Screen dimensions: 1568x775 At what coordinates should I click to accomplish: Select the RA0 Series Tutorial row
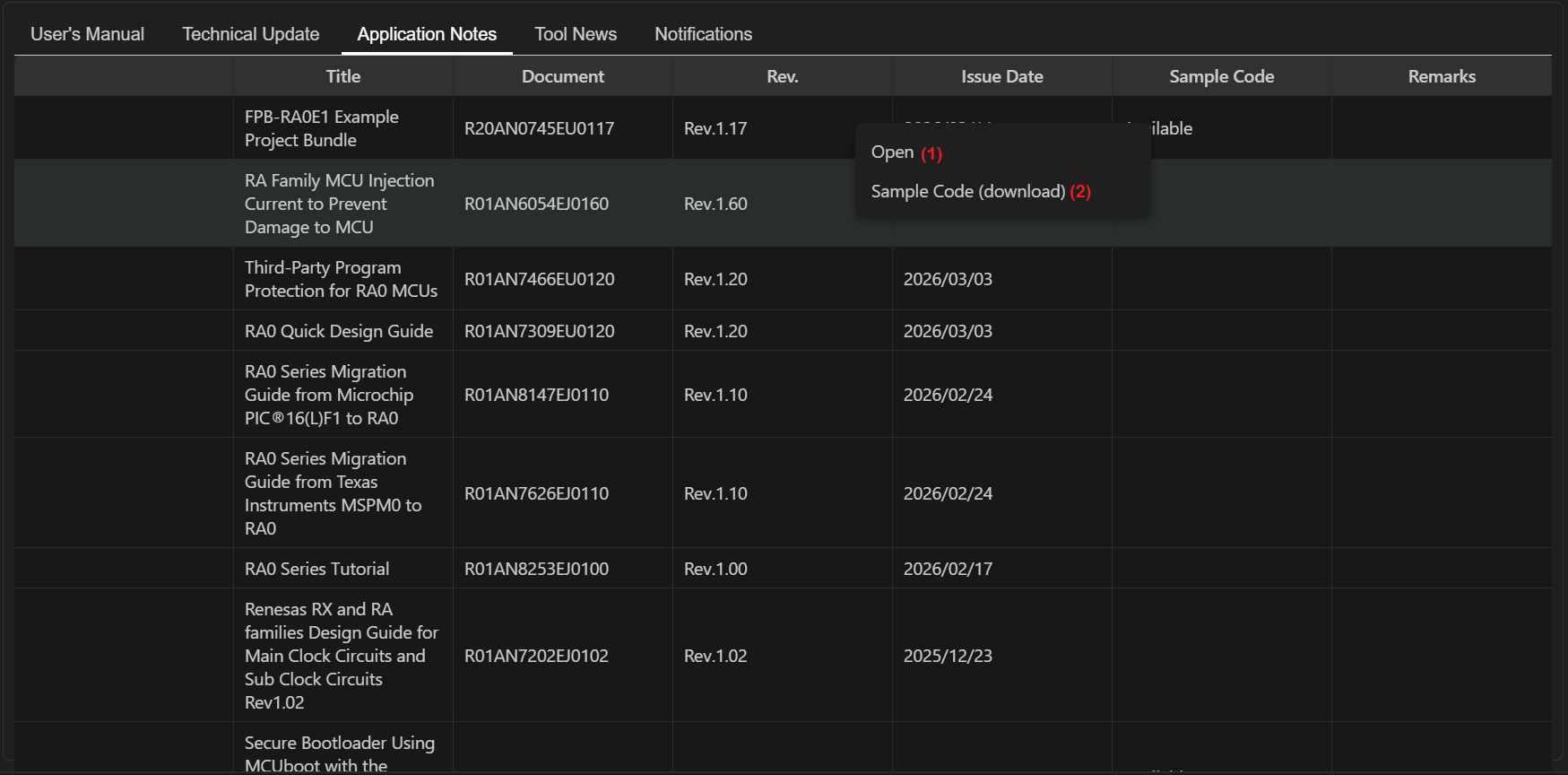point(783,569)
